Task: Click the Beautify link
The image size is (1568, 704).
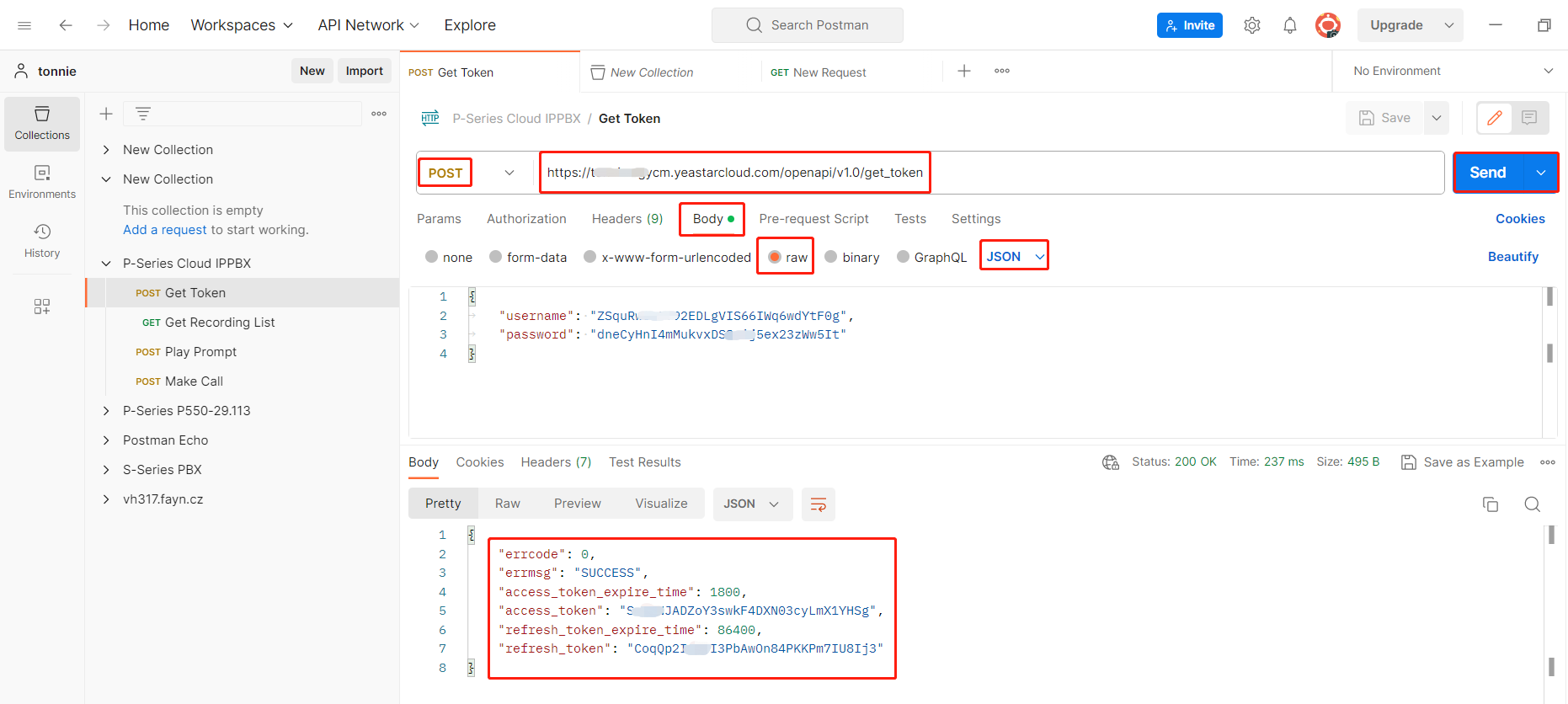Action: click(1513, 257)
